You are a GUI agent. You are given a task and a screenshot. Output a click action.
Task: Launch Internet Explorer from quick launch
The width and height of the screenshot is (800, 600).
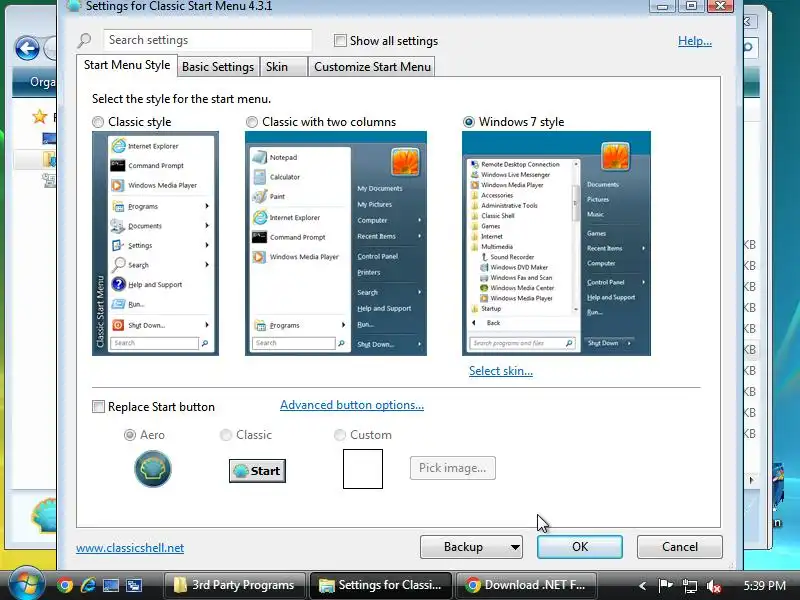coord(88,585)
